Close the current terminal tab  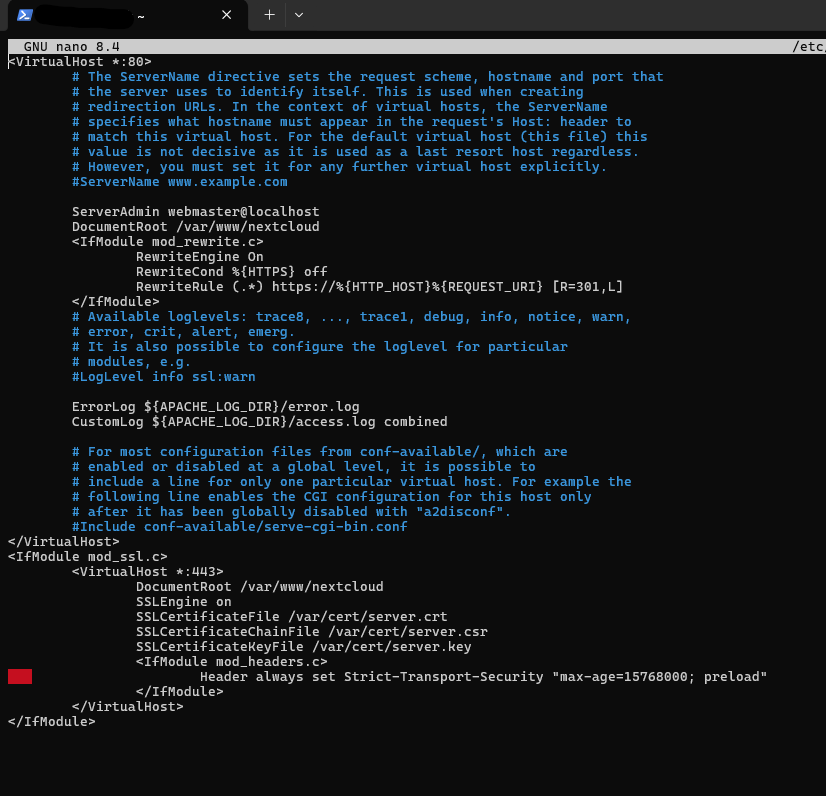[x=227, y=15]
